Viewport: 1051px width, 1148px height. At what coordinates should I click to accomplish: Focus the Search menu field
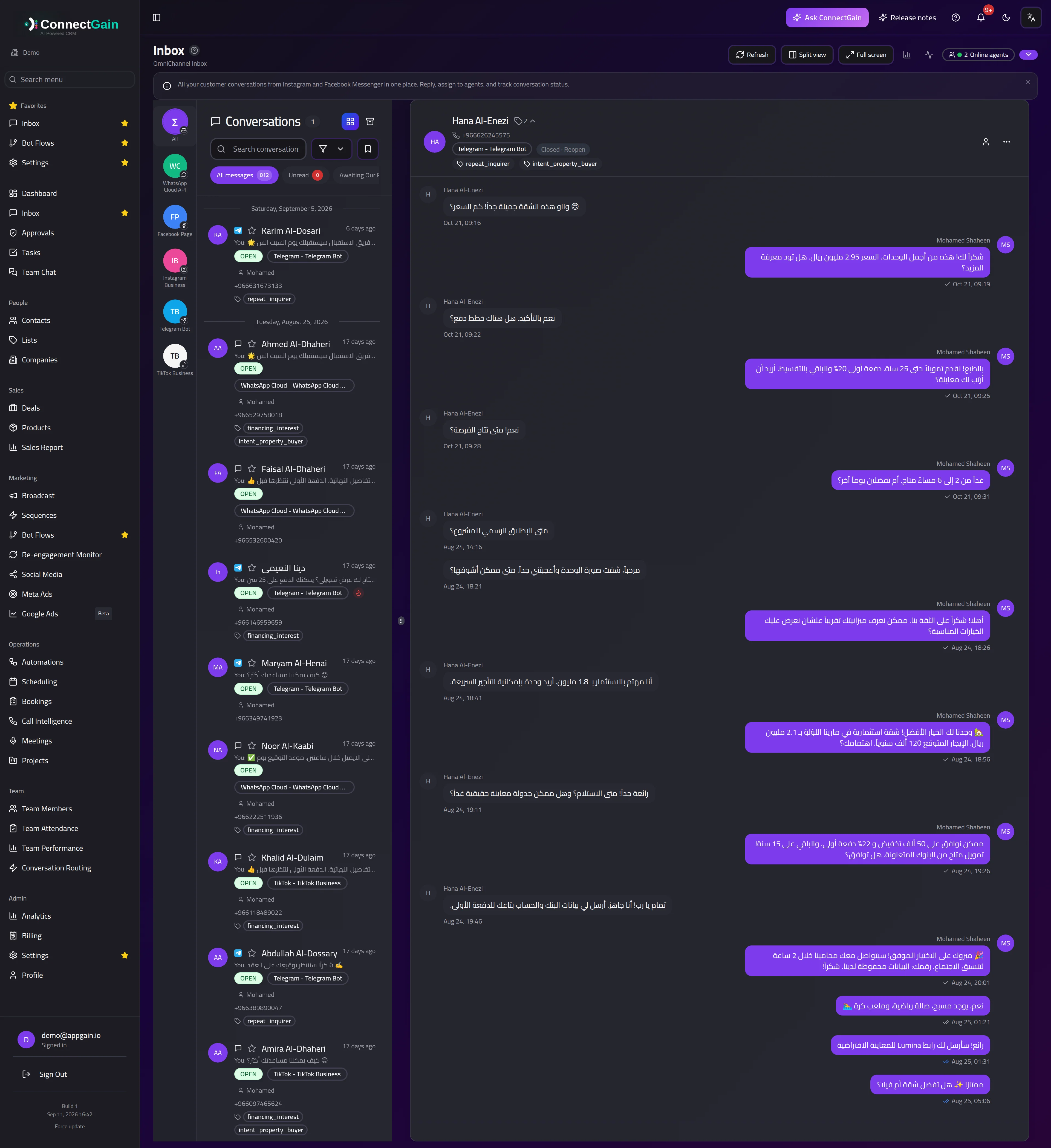coord(70,79)
